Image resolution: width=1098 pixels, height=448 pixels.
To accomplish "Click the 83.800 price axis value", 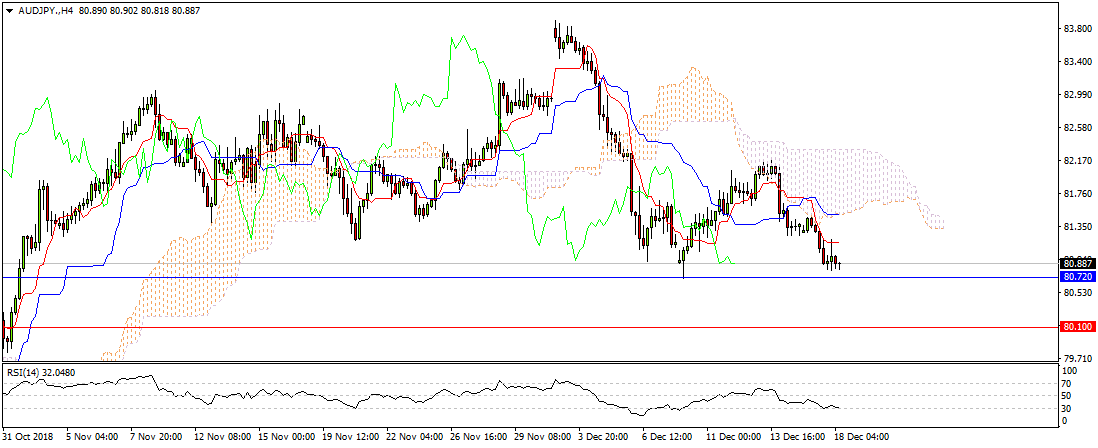I will click(1077, 29).
